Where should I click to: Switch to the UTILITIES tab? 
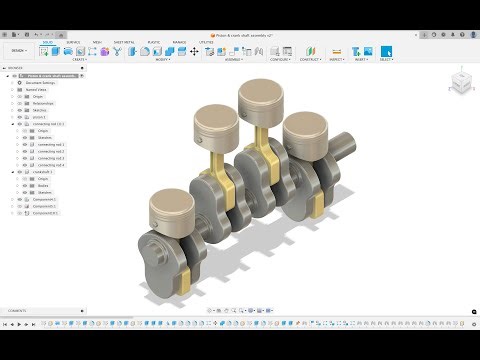(206, 42)
